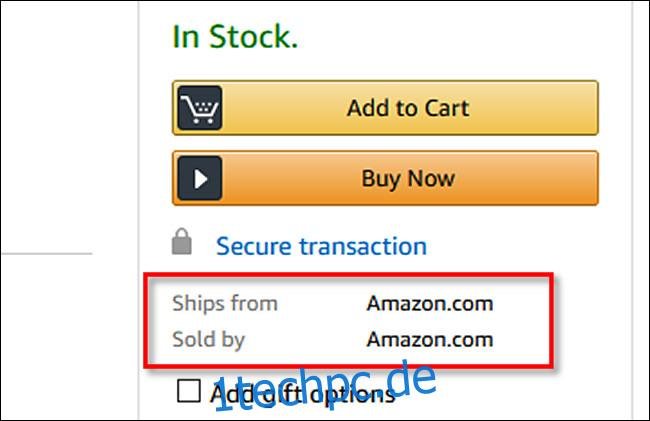This screenshot has width=650, height=421.
Task: Click the play arrow icon on Buy Now
Action: (x=200, y=179)
